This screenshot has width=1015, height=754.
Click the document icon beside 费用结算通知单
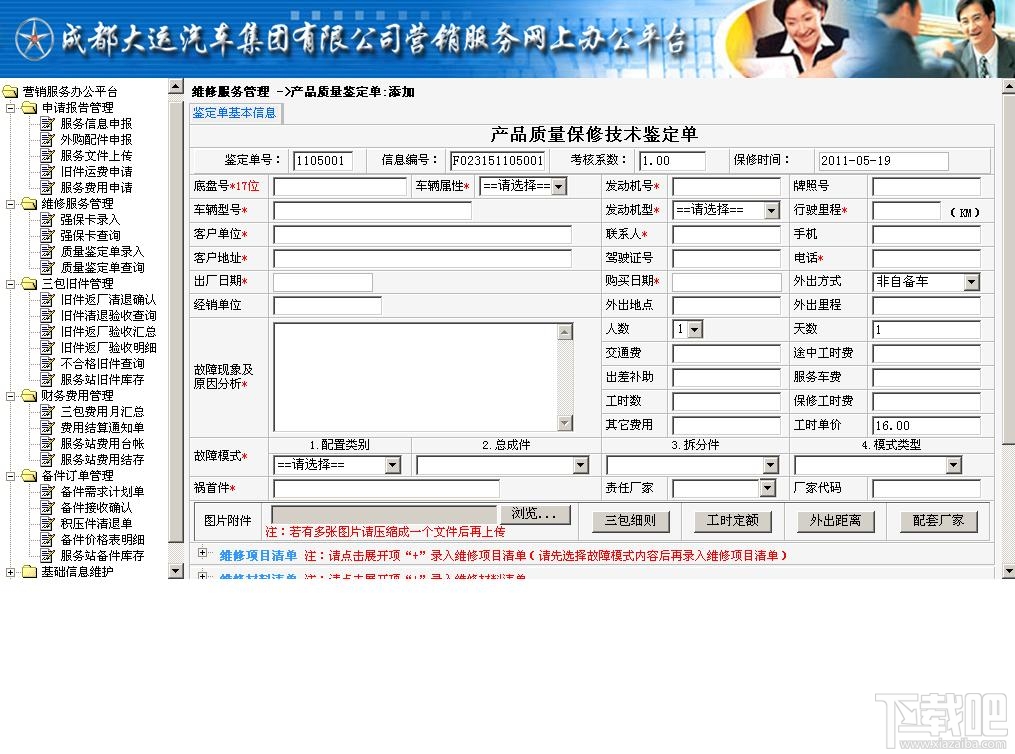[47, 427]
